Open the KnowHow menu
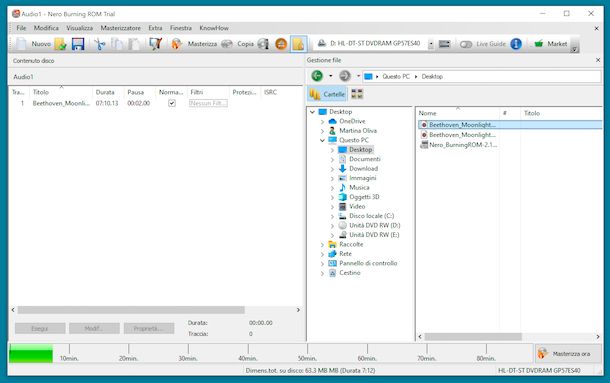 tap(214, 28)
